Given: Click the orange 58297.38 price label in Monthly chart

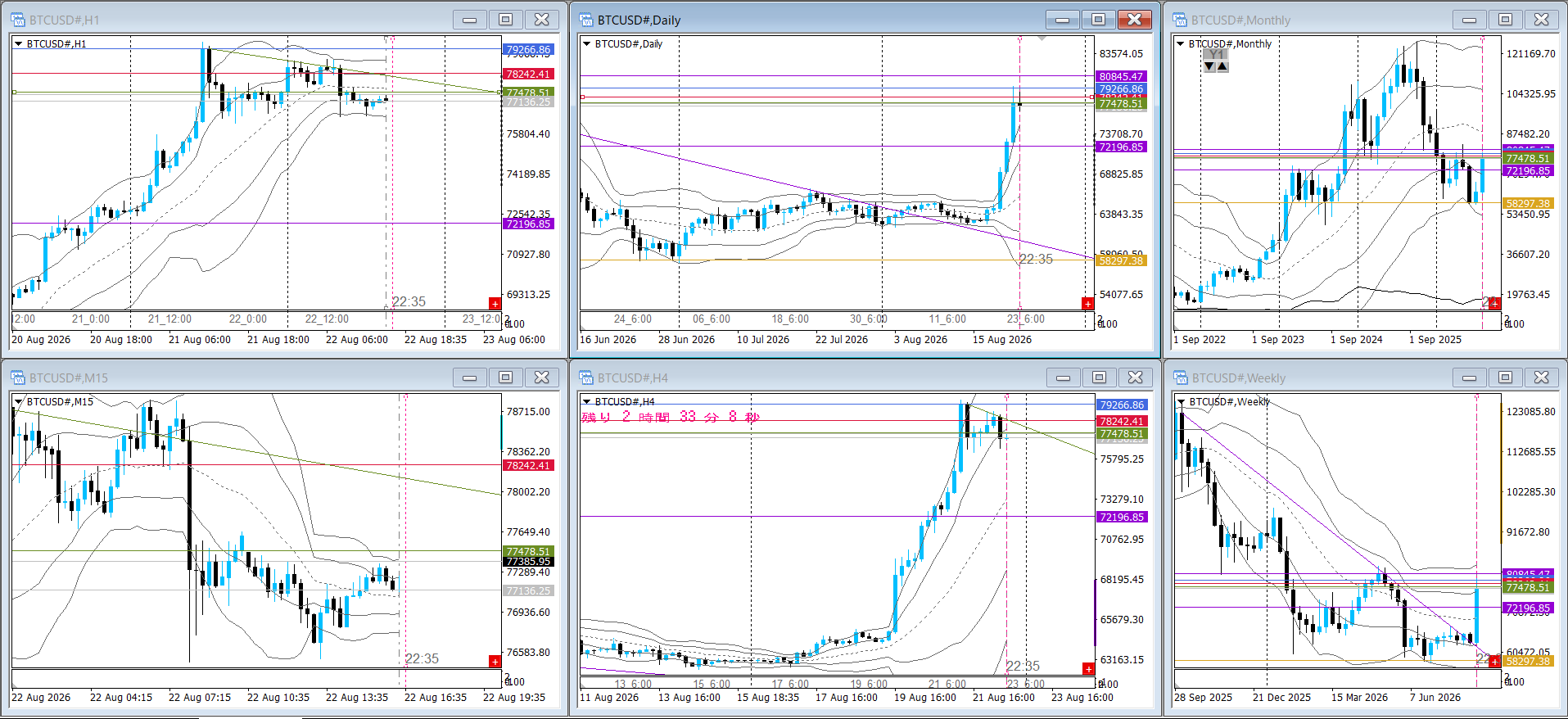Looking at the screenshot, I should click(x=1528, y=203).
